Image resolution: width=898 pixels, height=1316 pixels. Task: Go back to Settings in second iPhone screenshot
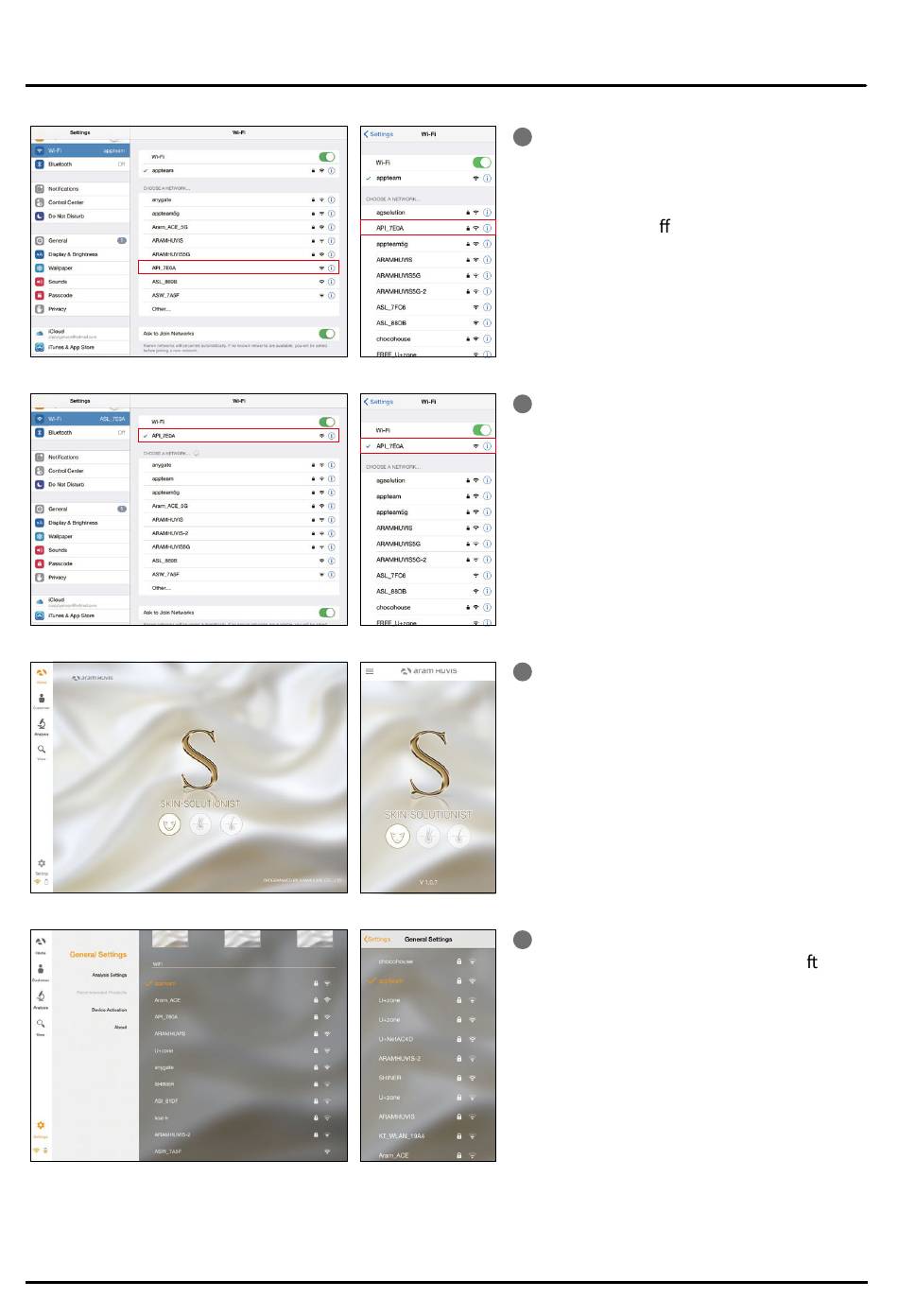(x=378, y=402)
